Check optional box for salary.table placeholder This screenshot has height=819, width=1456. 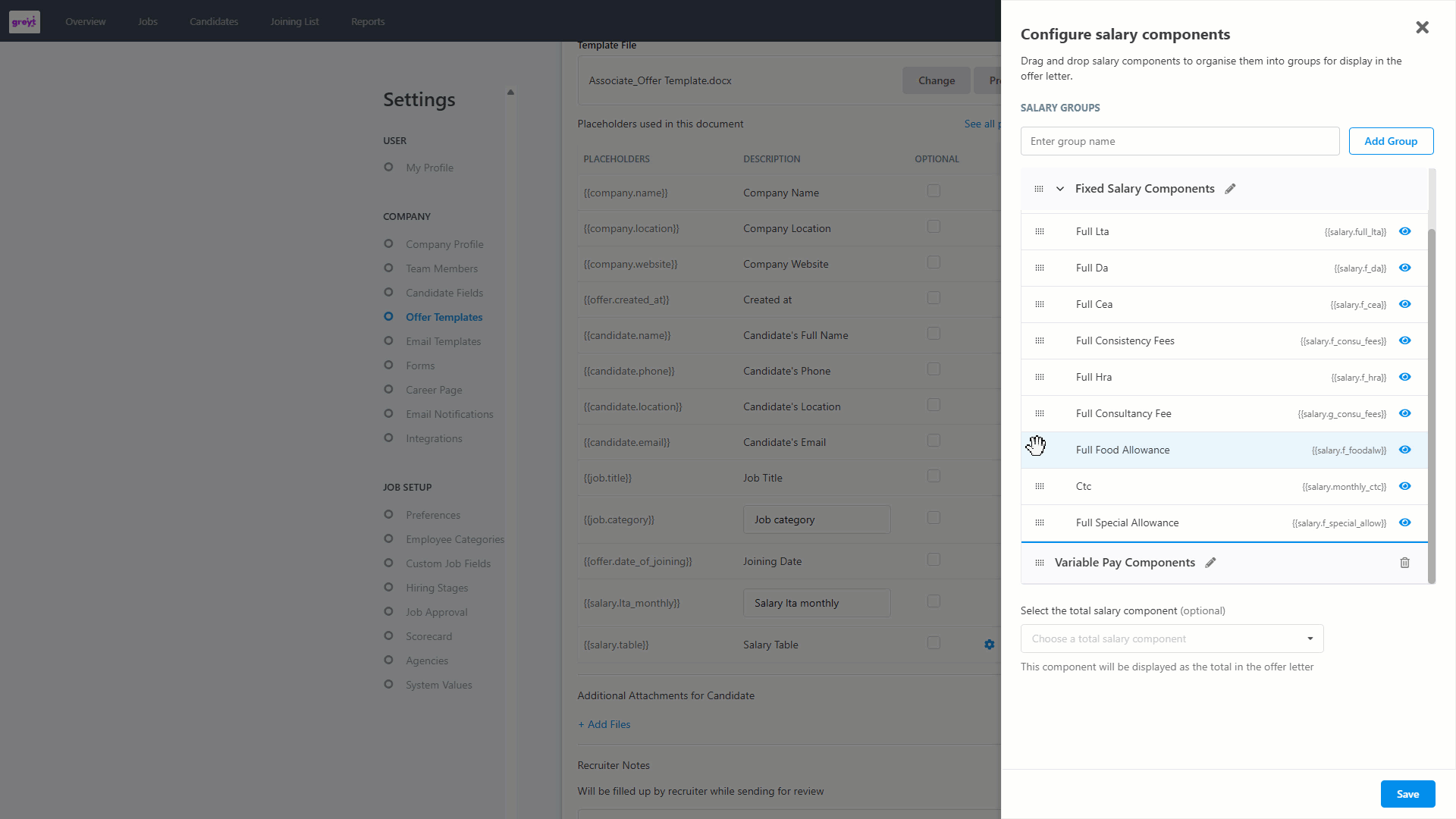(x=934, y=643)
